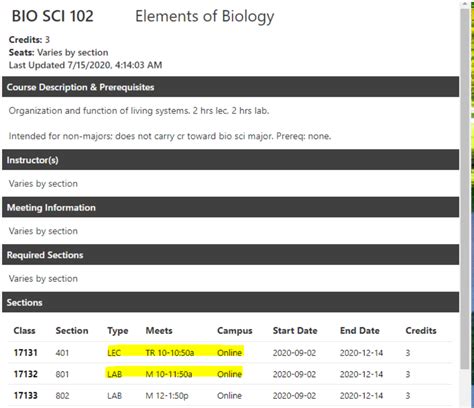
Task: Sort by the Section column header
Action: pyautogui.click(x=72, y=331)
